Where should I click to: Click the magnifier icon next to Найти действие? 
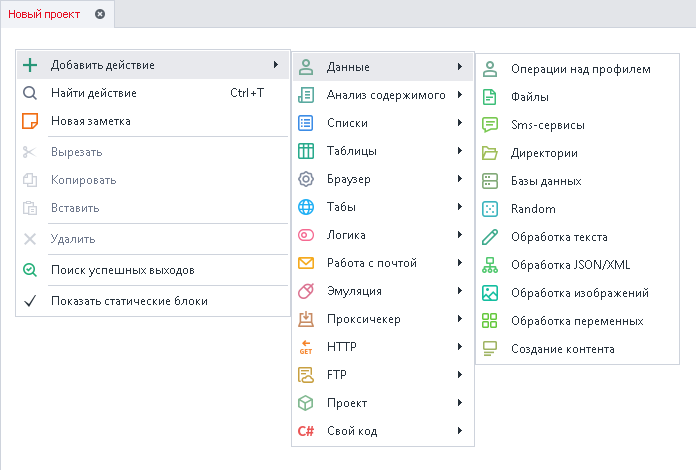pyautogui.click(x=30, y=93)
